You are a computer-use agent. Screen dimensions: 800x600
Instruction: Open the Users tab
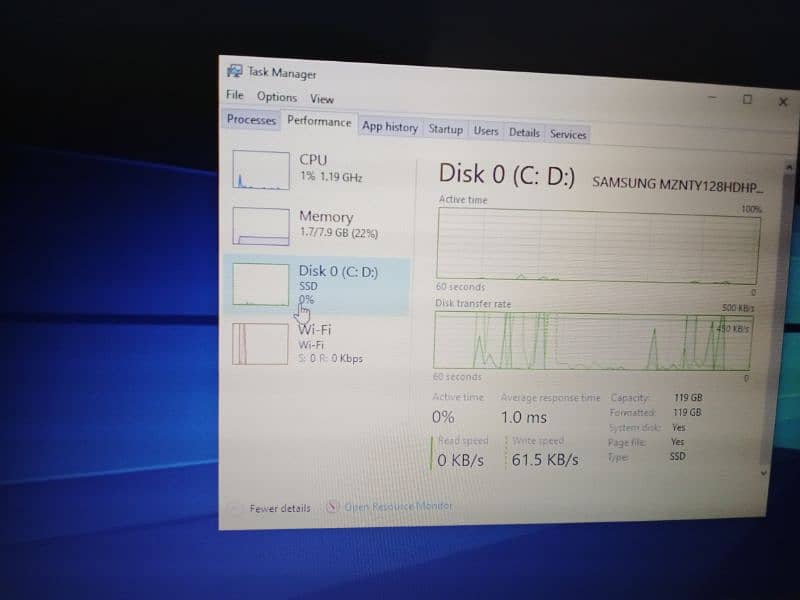coord(486,131)
